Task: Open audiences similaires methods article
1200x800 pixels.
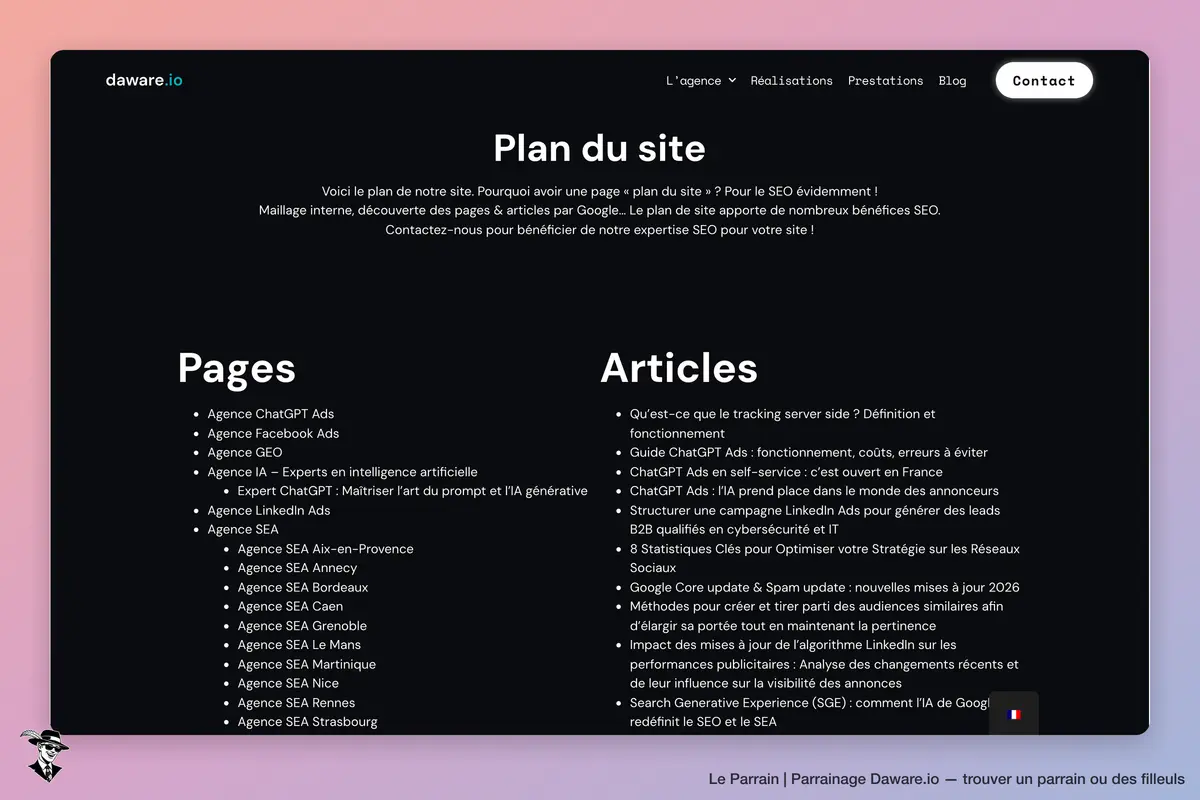Action: coord(816,616)
